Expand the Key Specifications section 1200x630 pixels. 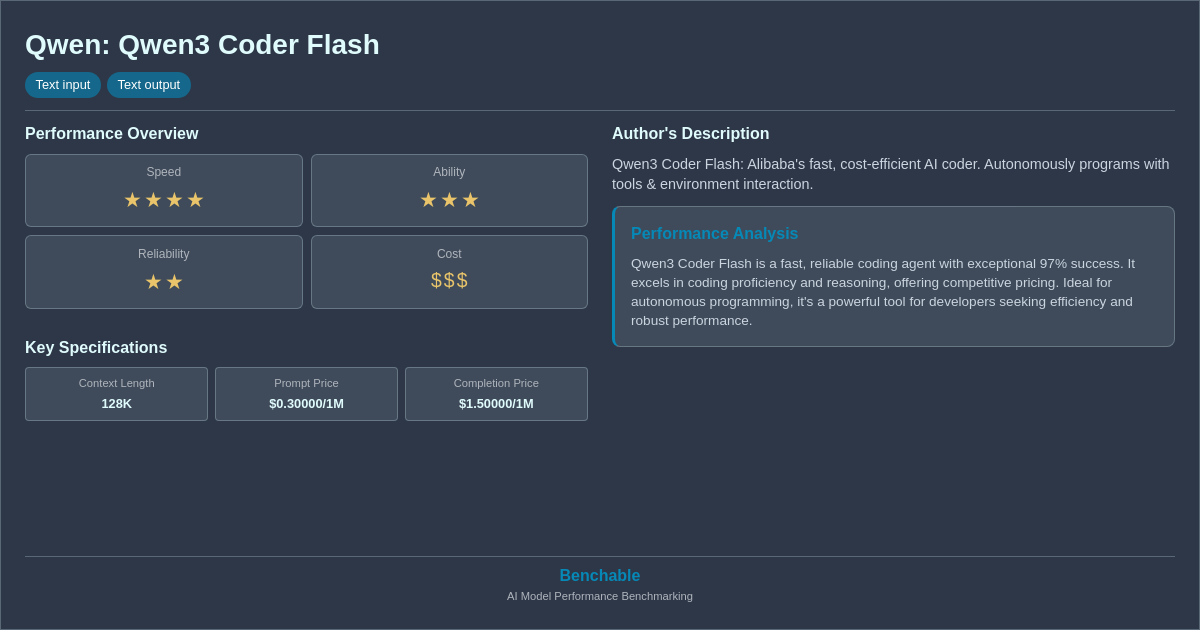pos(96,347)
